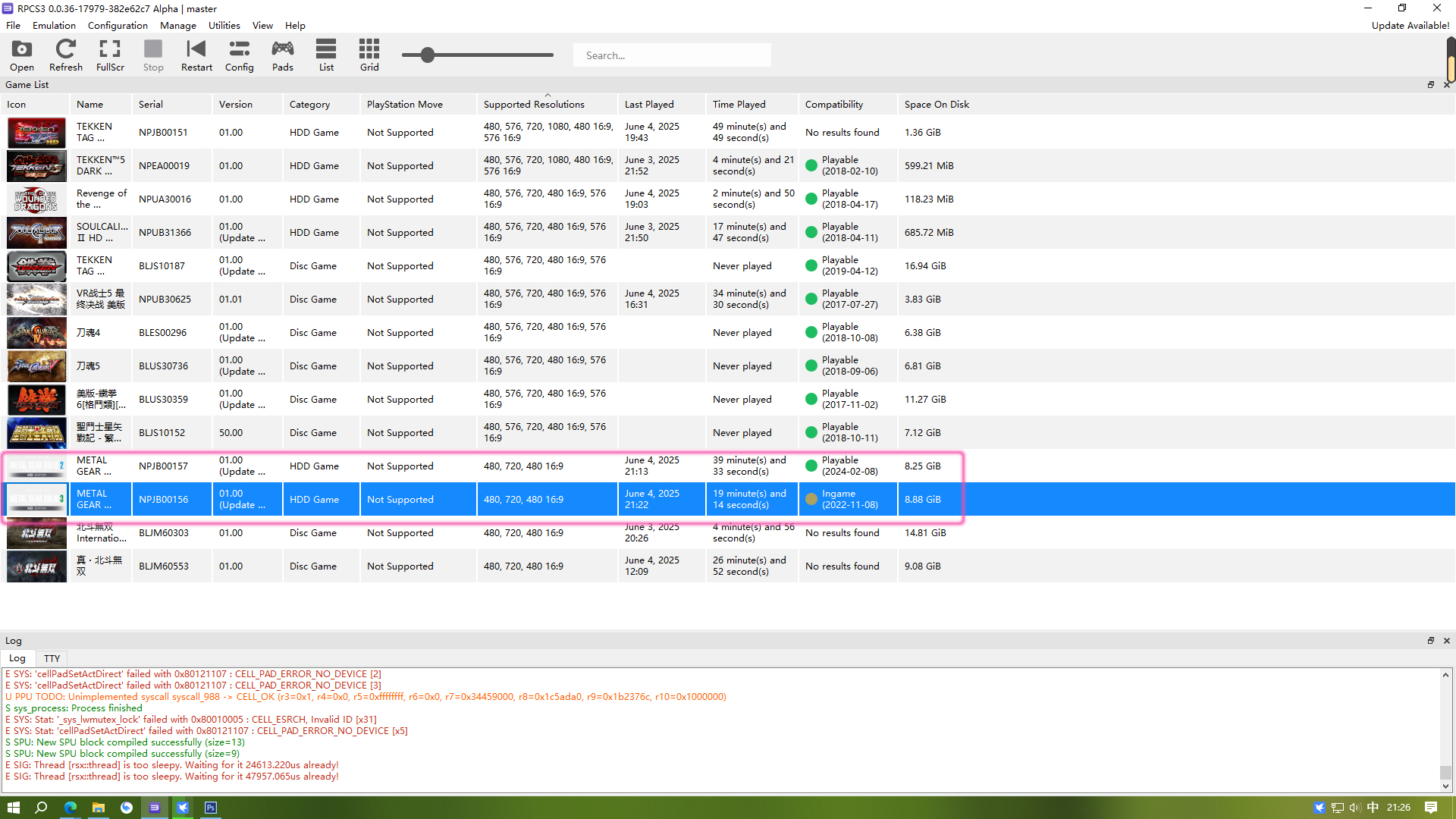Select Revenge of the Wounded Dragons thumbnail

pos(36,199)
